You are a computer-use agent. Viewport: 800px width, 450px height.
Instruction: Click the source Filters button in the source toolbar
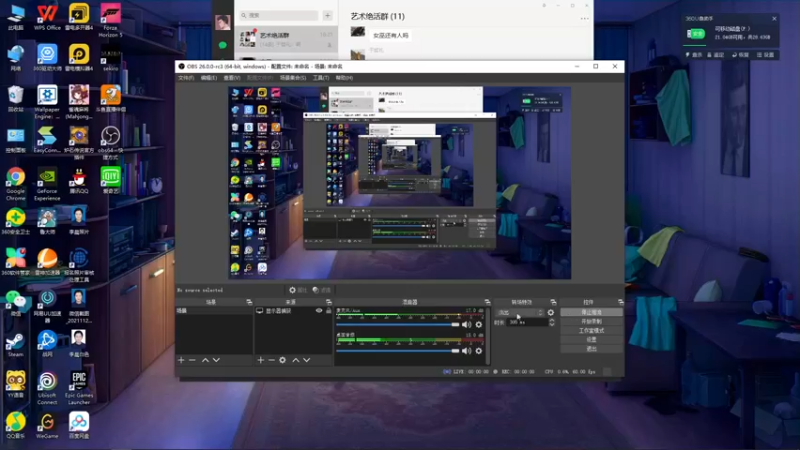coord(322,290)
